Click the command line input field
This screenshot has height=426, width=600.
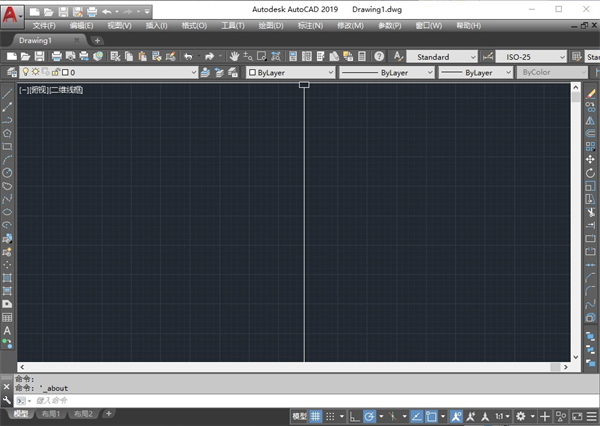(200, 400)
